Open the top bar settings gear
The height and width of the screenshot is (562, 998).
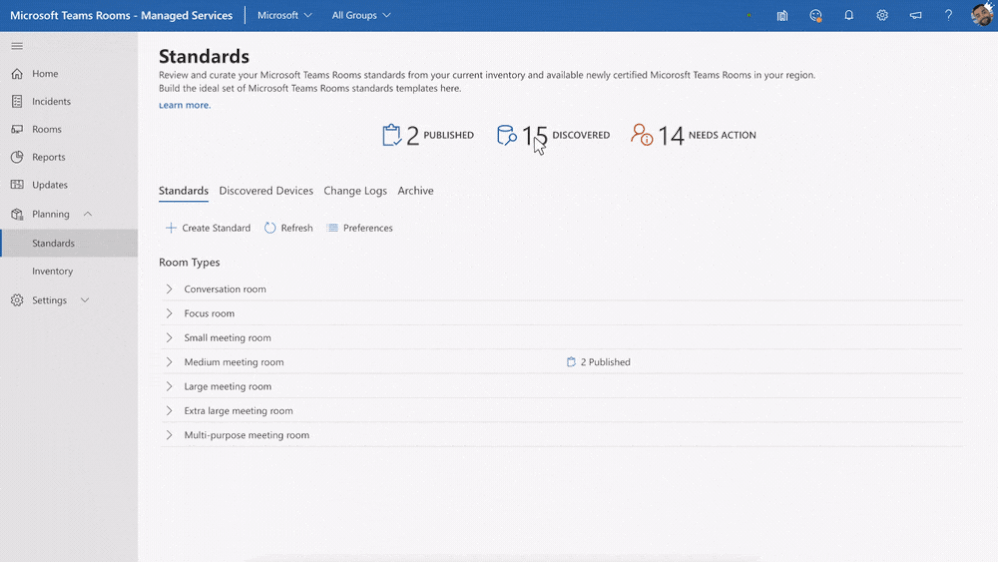[882, 15]
